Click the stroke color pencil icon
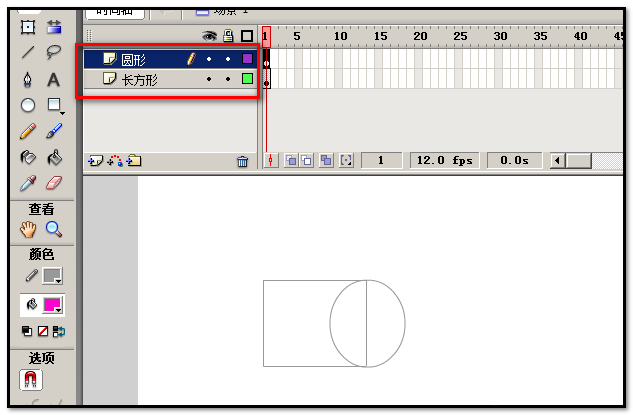 point(31,276)
